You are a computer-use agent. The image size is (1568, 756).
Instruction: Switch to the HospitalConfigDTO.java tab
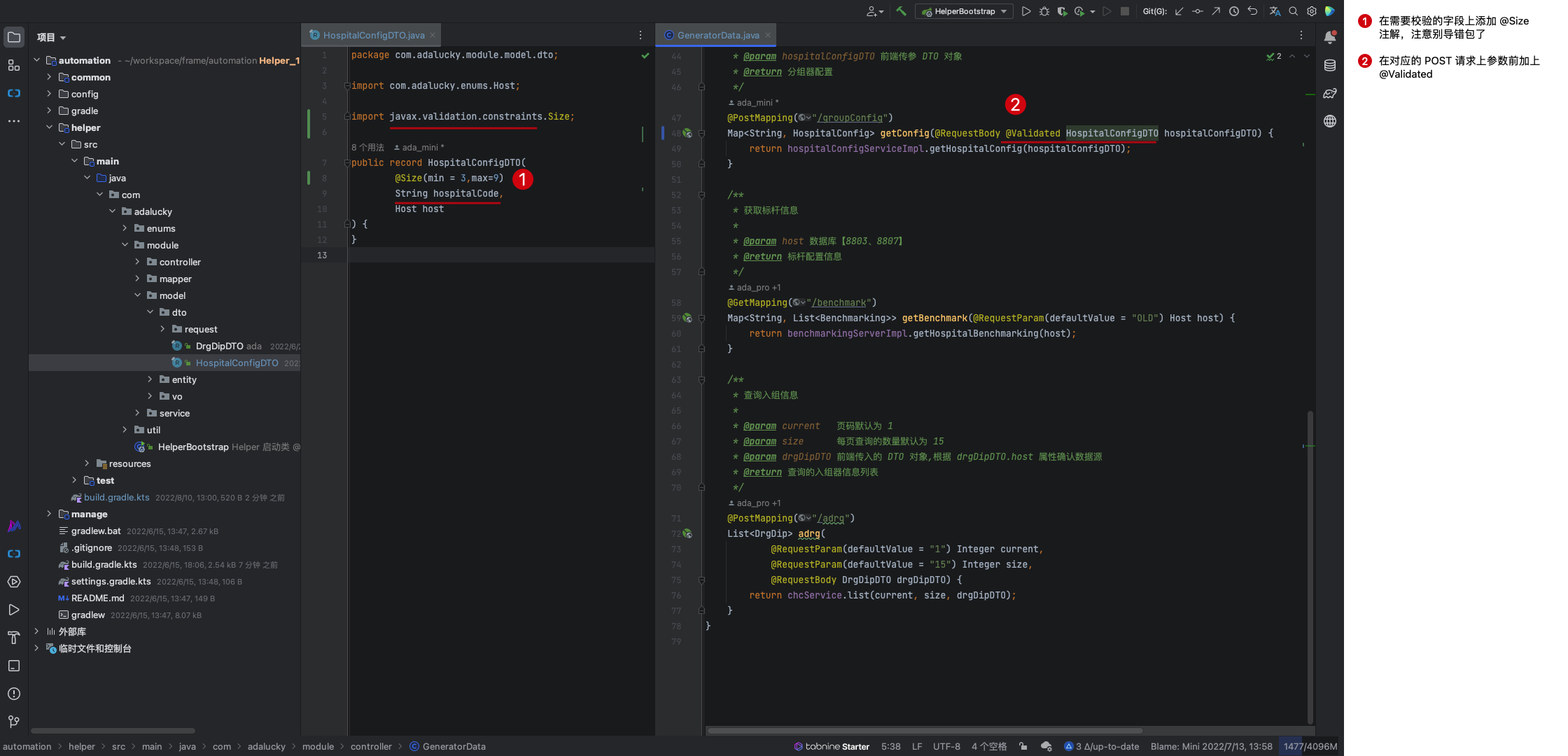pyautogui.click(x=373, y=35)
